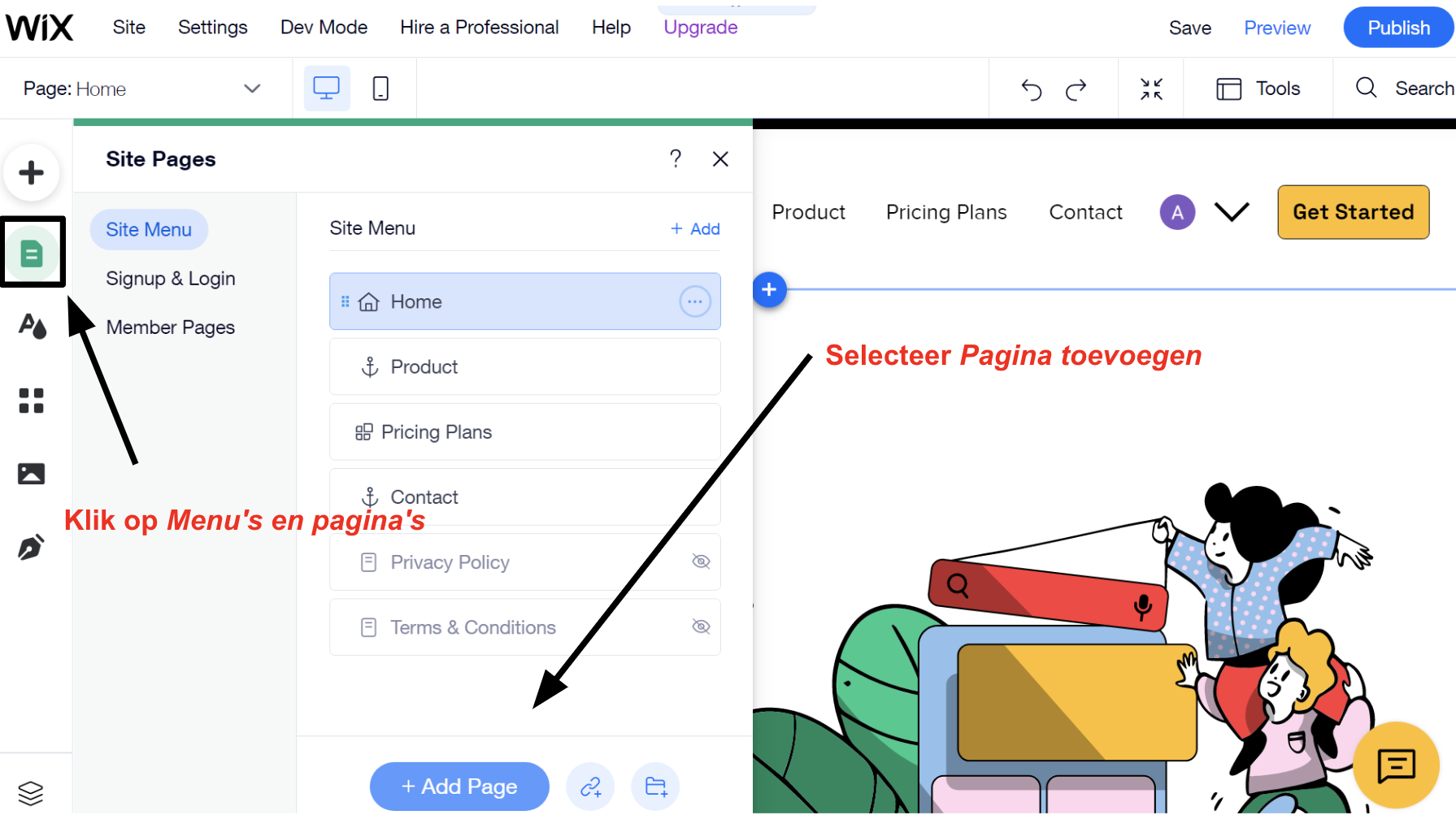Click the Add Elements plus icon in sidebar
1456x815 pixels.
click(31, 172)
